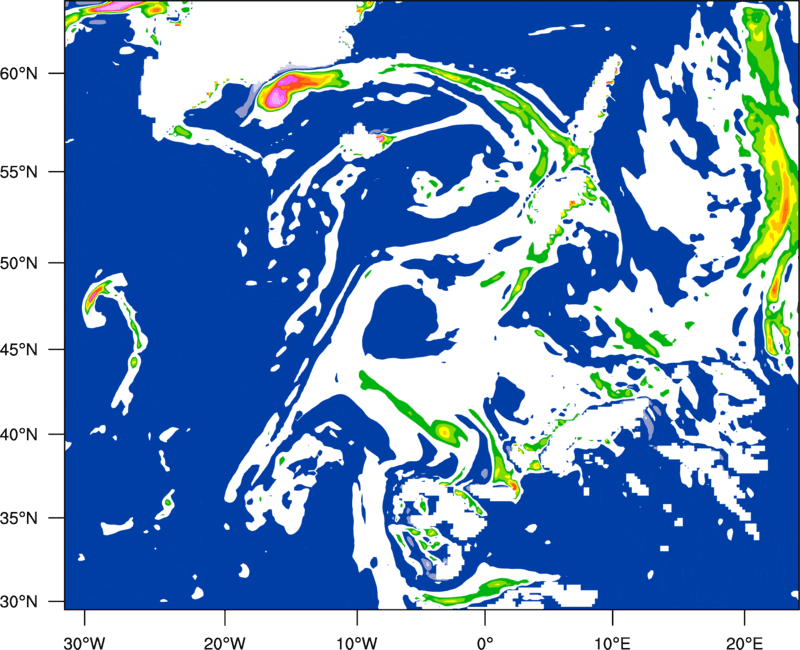Click the 30°N latitude label

pos(19,602)
